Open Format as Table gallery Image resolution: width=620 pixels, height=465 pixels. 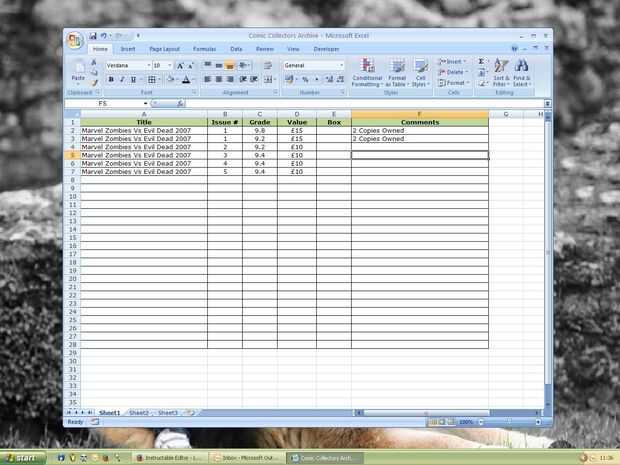tap(397, 72)
